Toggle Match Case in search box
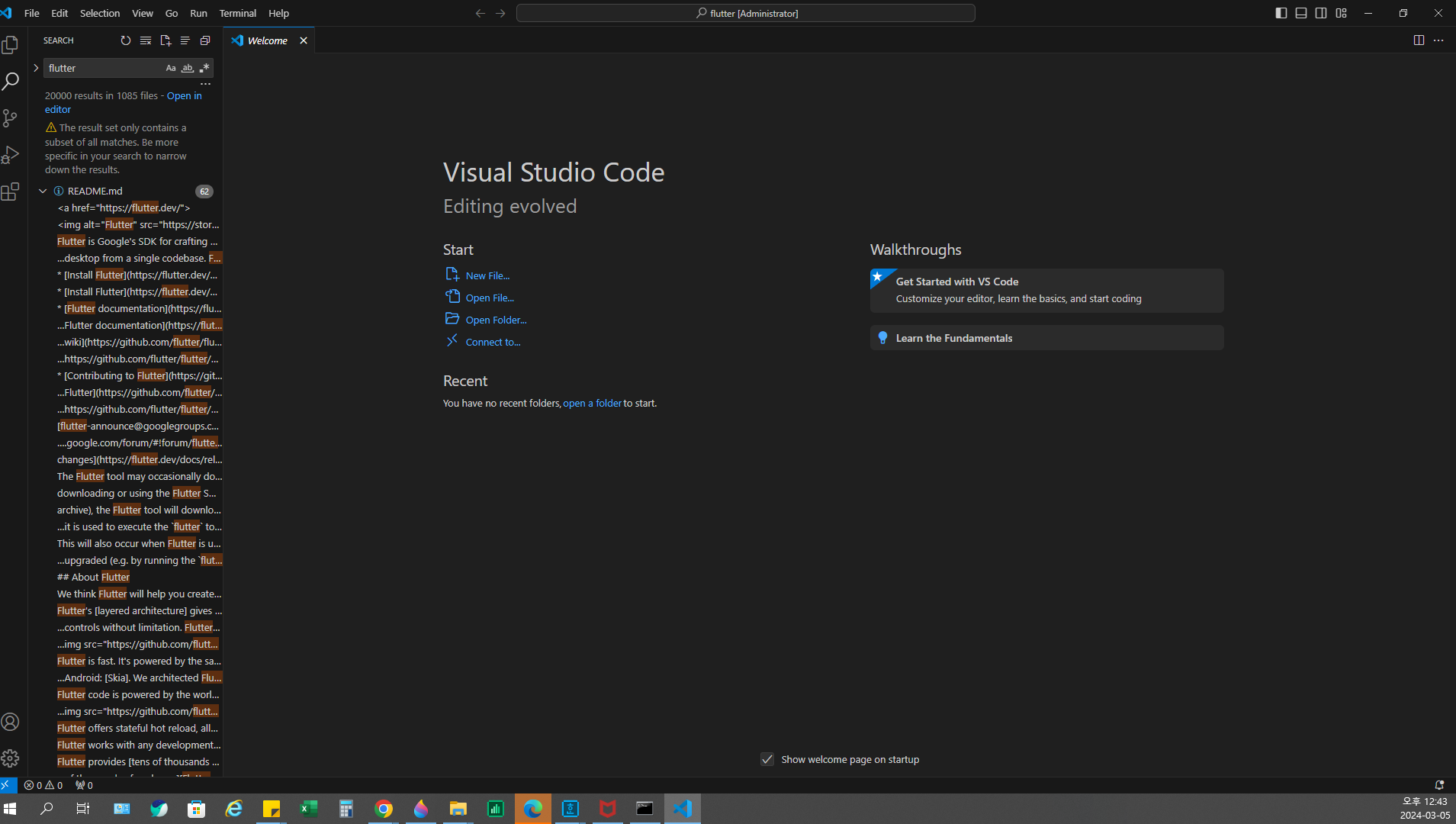Image resolution: width=1456 pixels, height=824 pixels. pyautogui.click(x=171, y=68)
